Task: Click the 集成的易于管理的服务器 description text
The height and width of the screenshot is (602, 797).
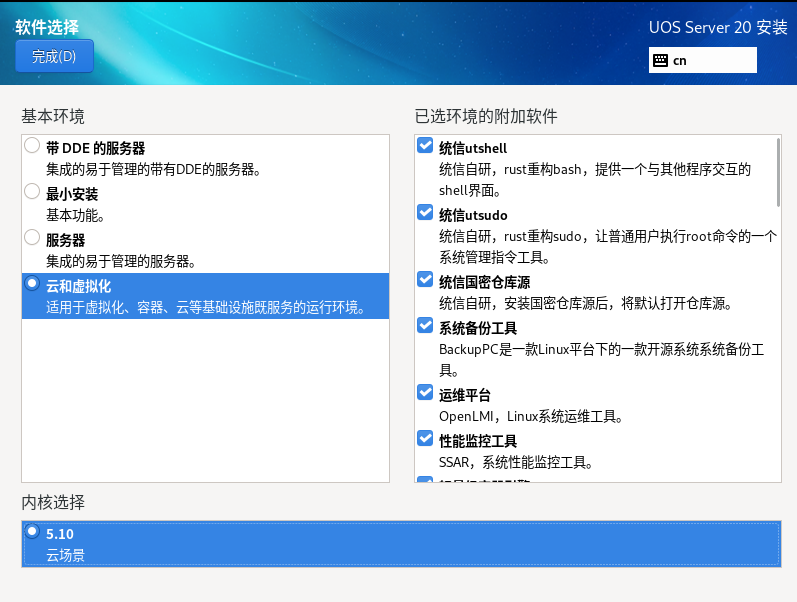Action: pyautogui.click(x=121, y=261)
